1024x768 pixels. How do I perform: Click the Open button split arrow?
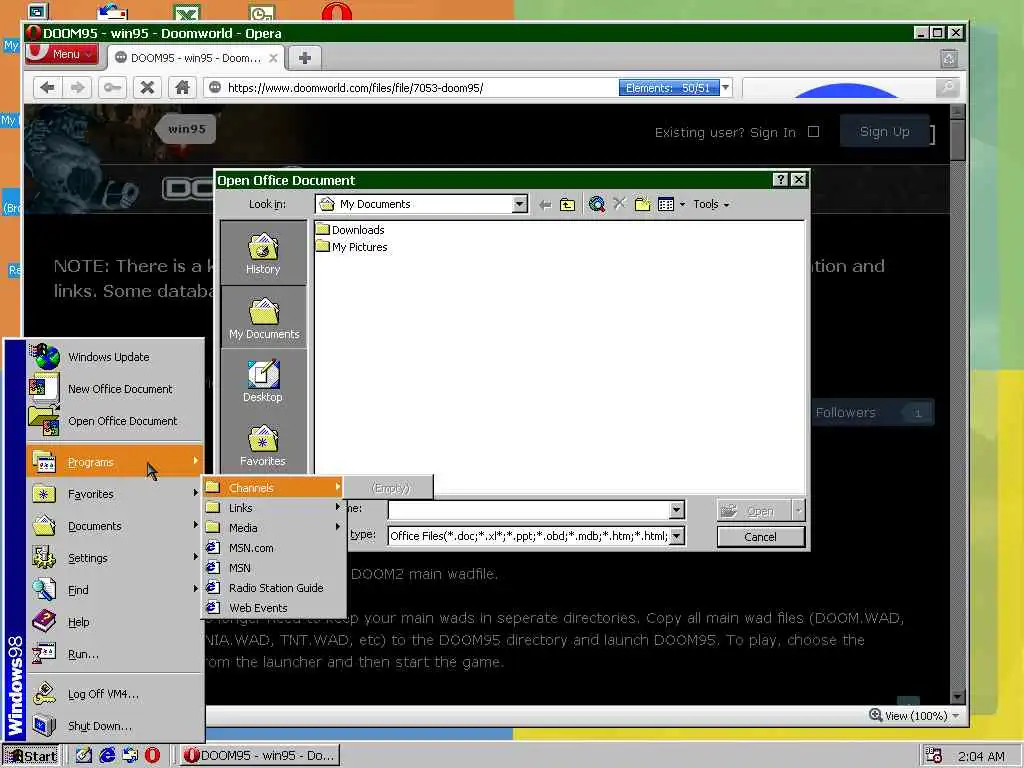click(798, 510)
